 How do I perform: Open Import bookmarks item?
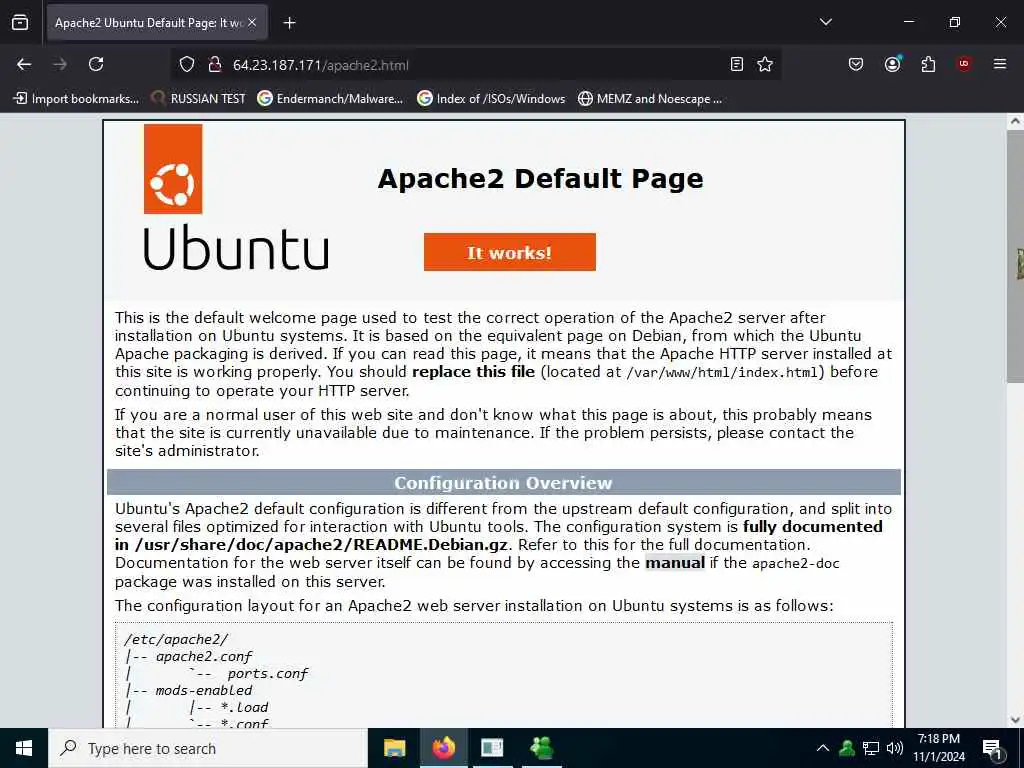76,99
